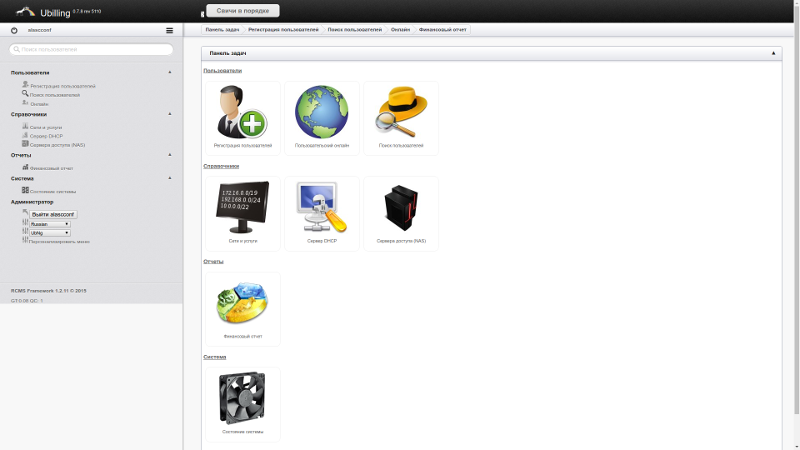Click the magnifier icon beside sidebar user search link

point(25,93)
